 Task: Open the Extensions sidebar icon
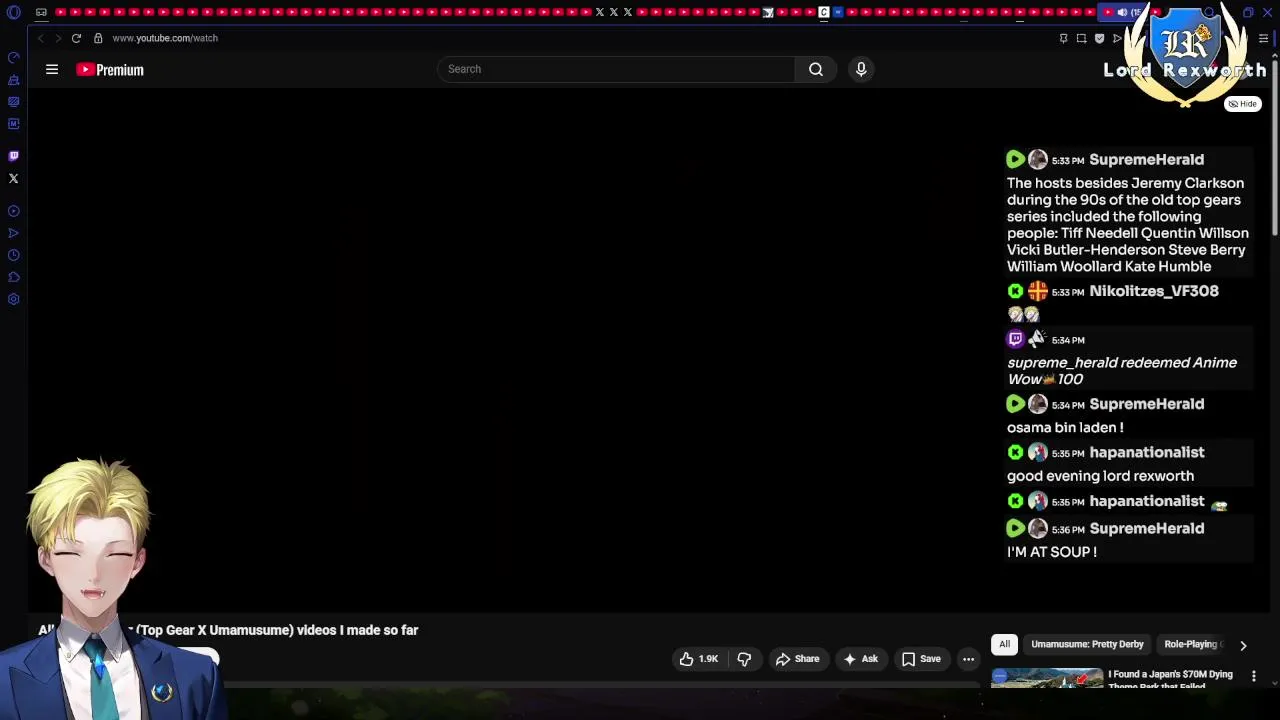13,277
